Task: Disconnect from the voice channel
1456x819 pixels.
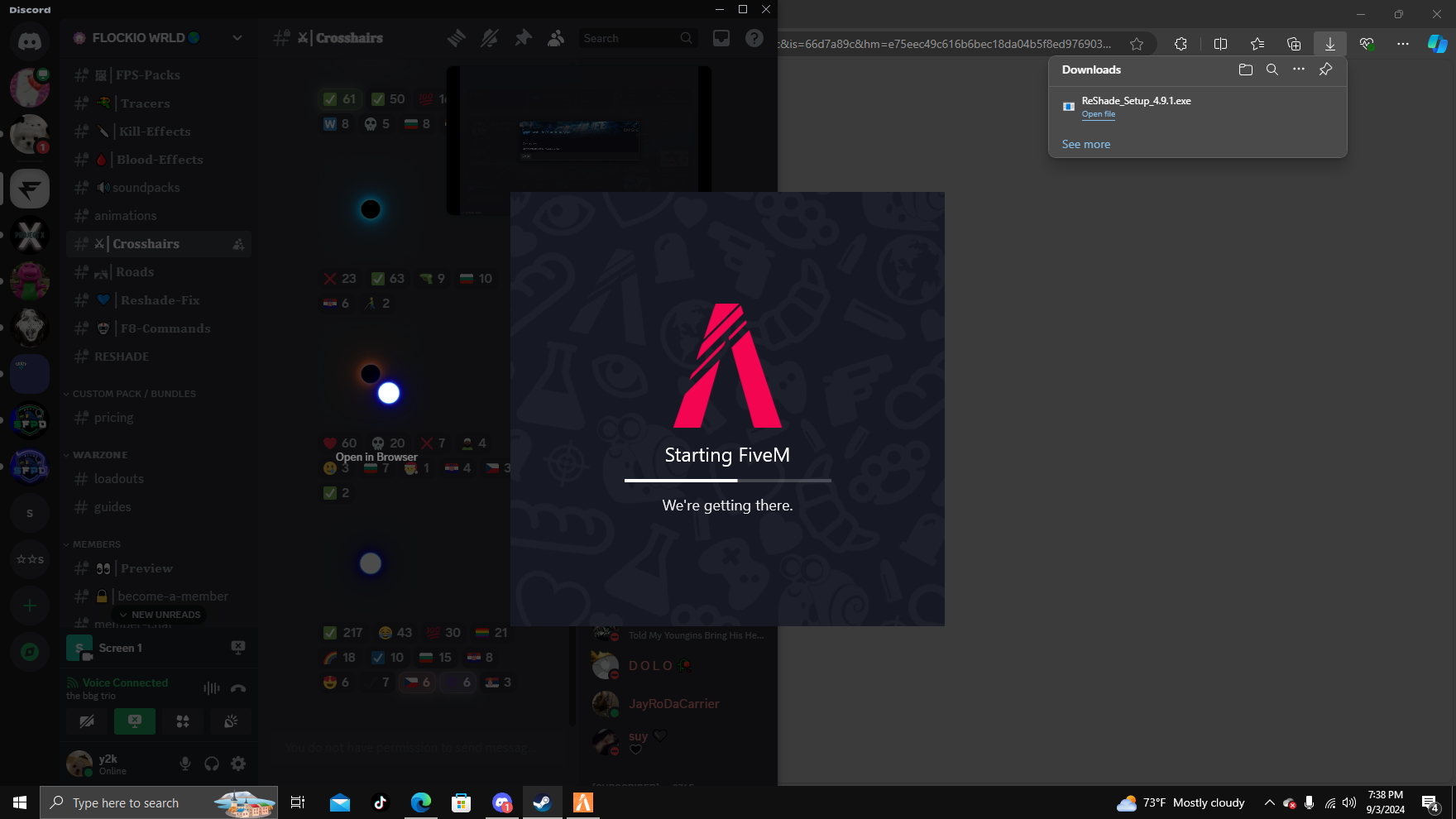Action: (238, 688)
